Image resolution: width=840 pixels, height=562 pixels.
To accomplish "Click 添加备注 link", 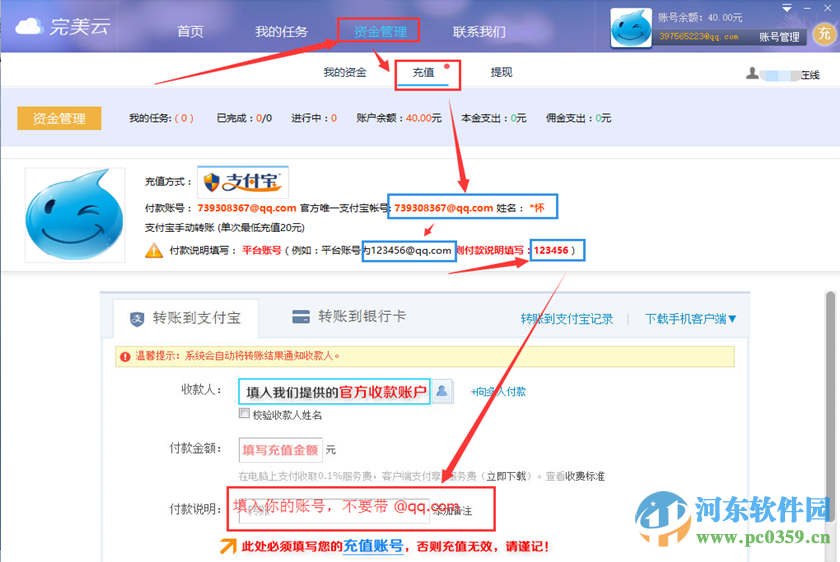I will [453, 511].
